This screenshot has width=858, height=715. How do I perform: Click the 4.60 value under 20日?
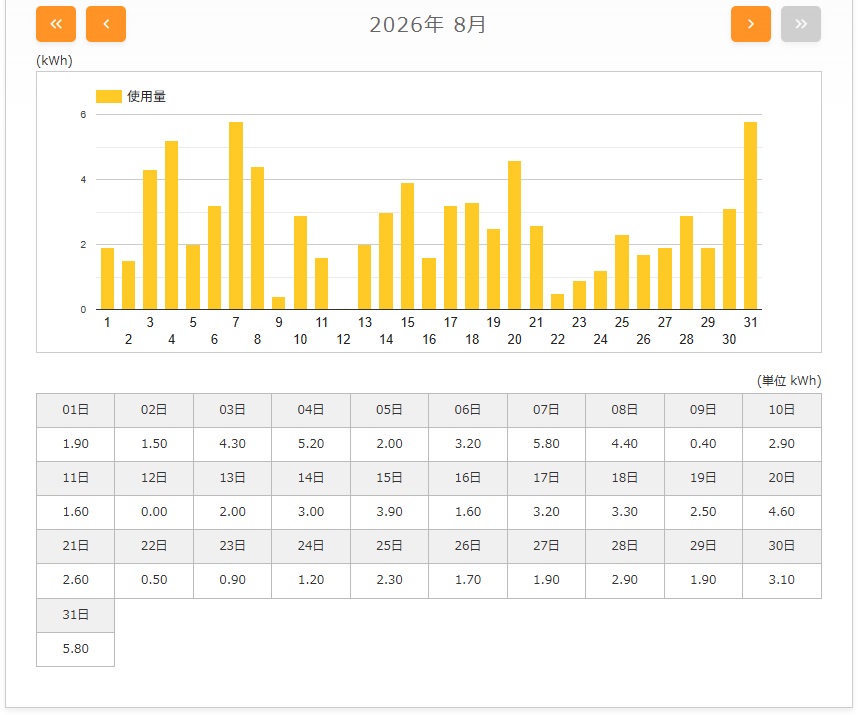pos(781,511)
